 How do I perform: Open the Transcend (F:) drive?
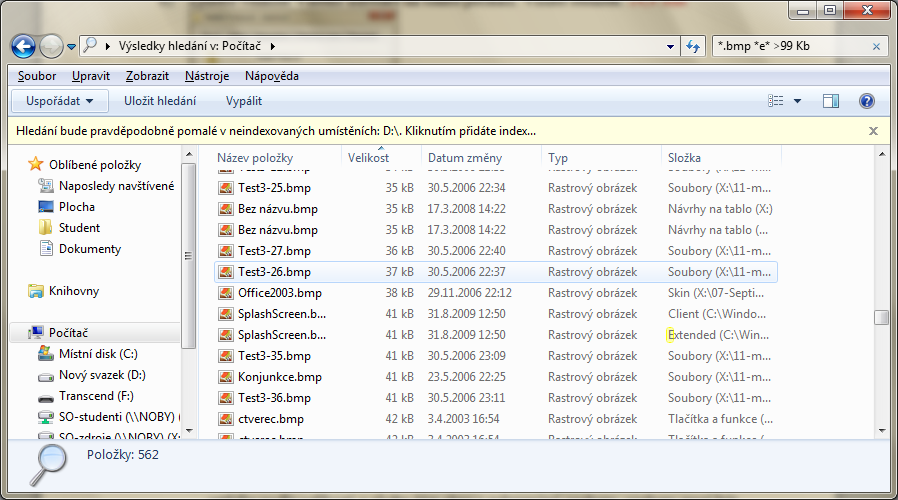click(96, 396)
